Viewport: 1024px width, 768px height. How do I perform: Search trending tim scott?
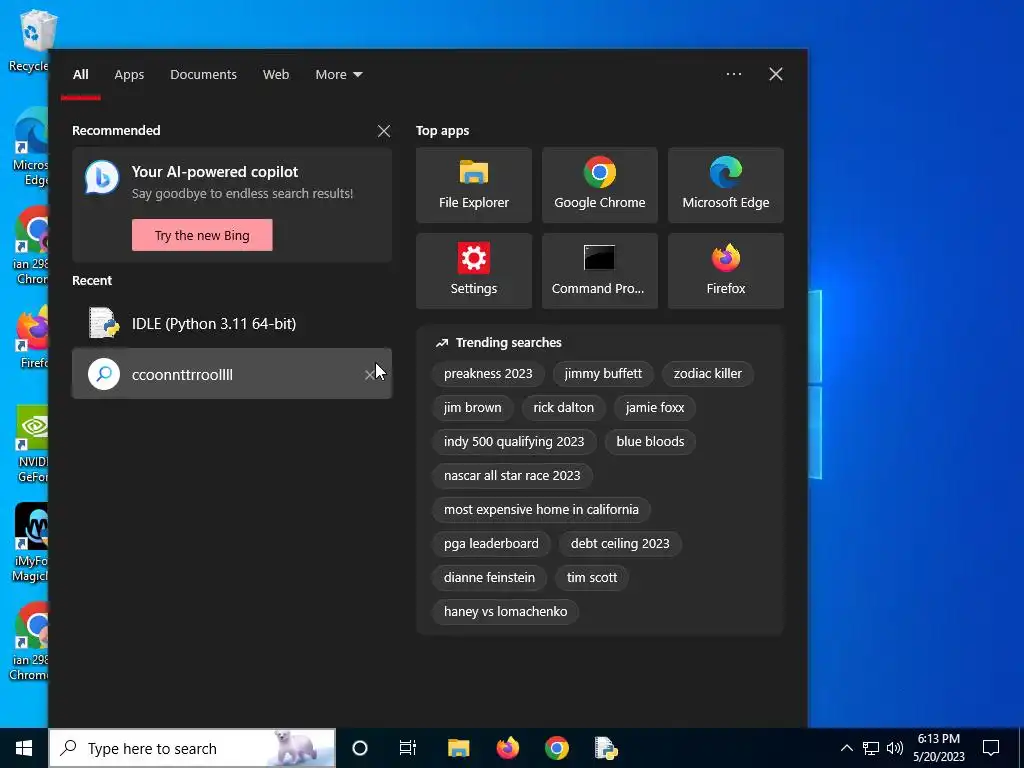pyautogui.click(x=592, y=577)
